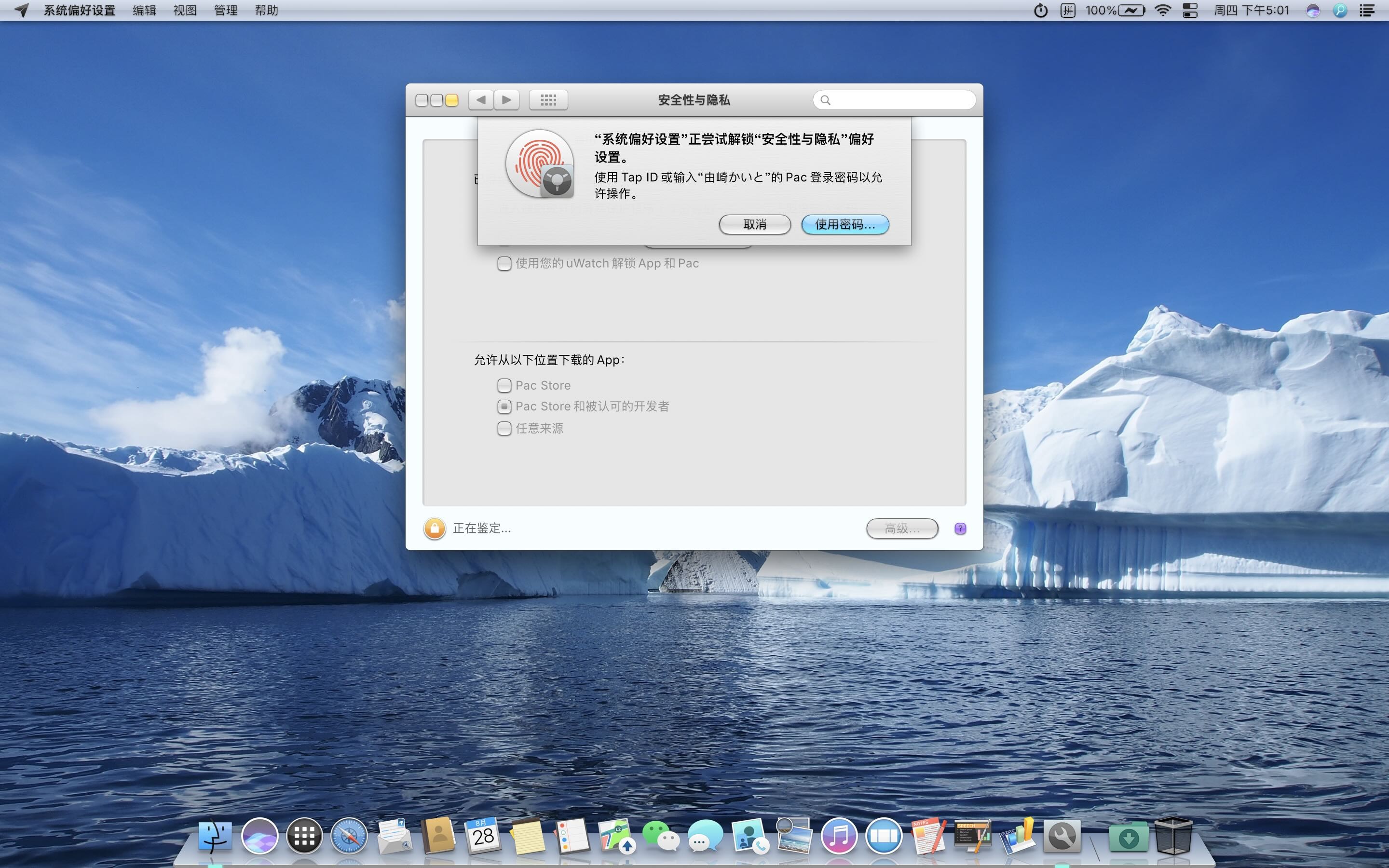The image size is (1389, 868).
Task: Open Reminders list icon in the dock
Action: tap(572, 836)
